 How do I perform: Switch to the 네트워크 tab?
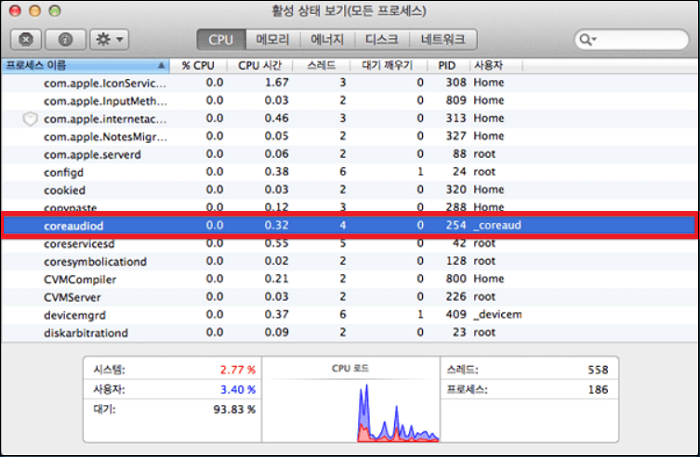click(x=443, y=40)
